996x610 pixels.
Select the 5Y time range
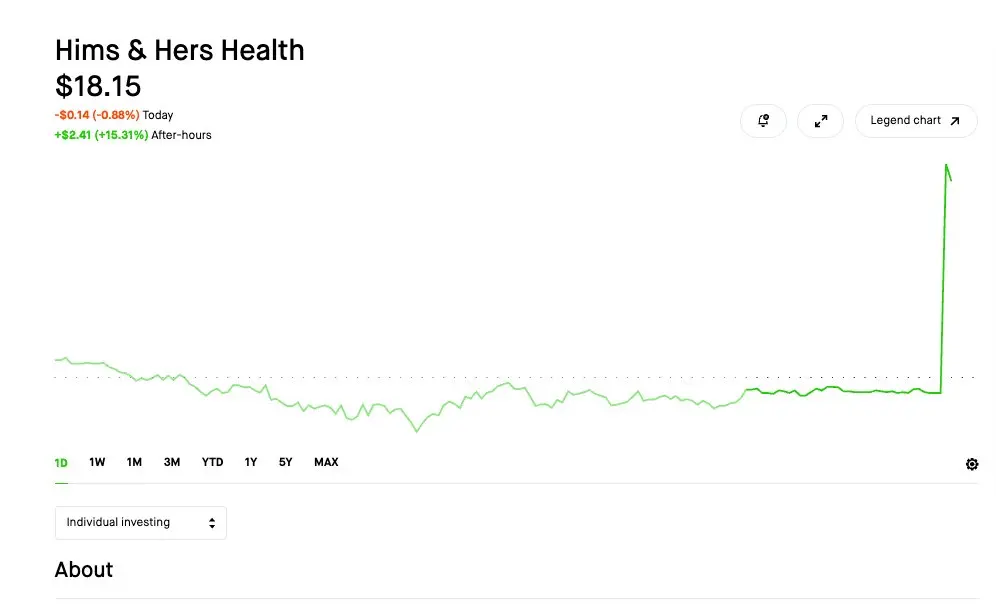point(285,462)
